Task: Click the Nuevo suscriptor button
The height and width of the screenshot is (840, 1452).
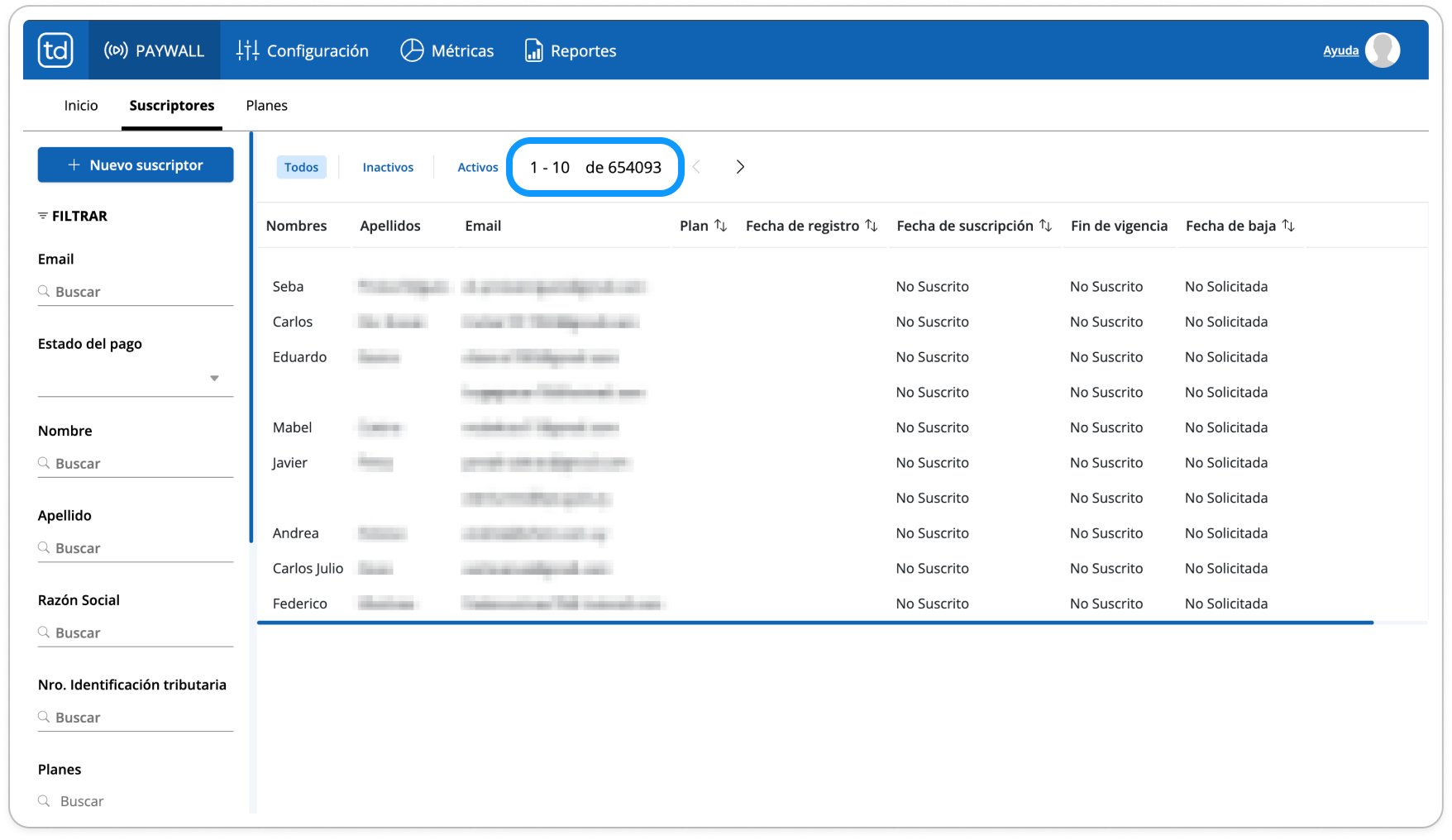Action: [136, 165]
